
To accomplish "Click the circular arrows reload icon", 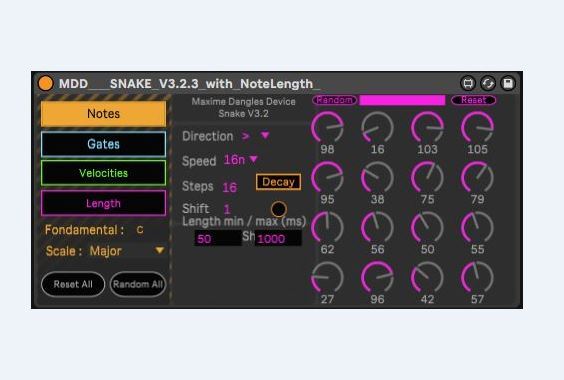I will tap(488, 83).
